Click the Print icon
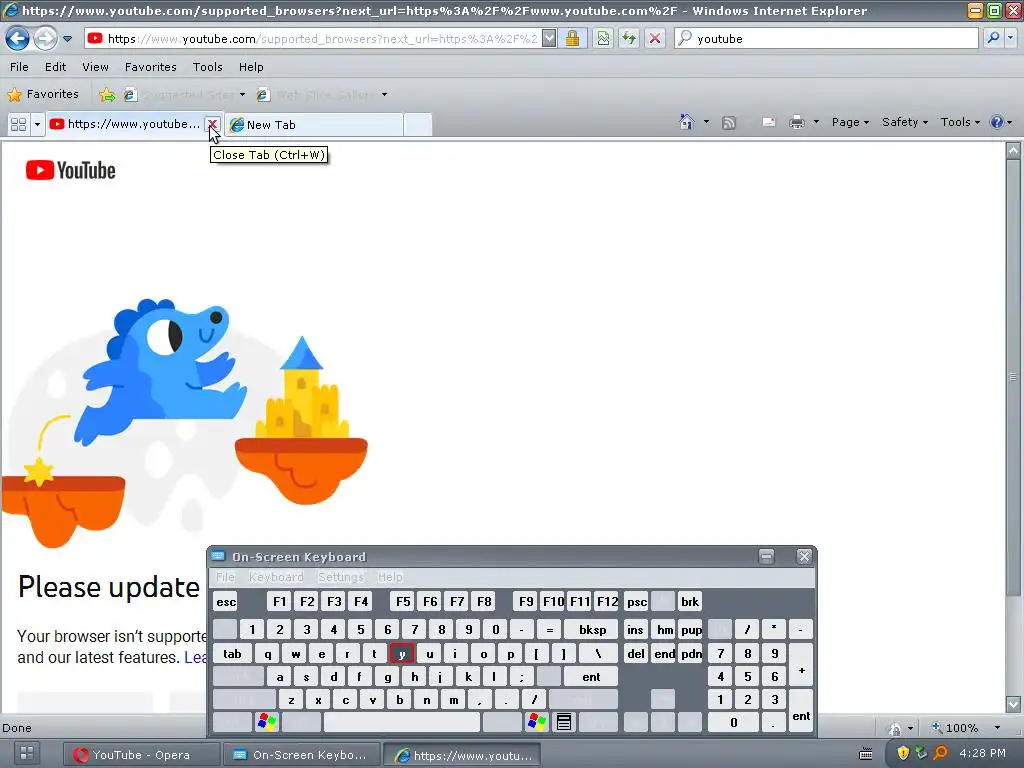The image size is (1024, 768). (796, 122)
